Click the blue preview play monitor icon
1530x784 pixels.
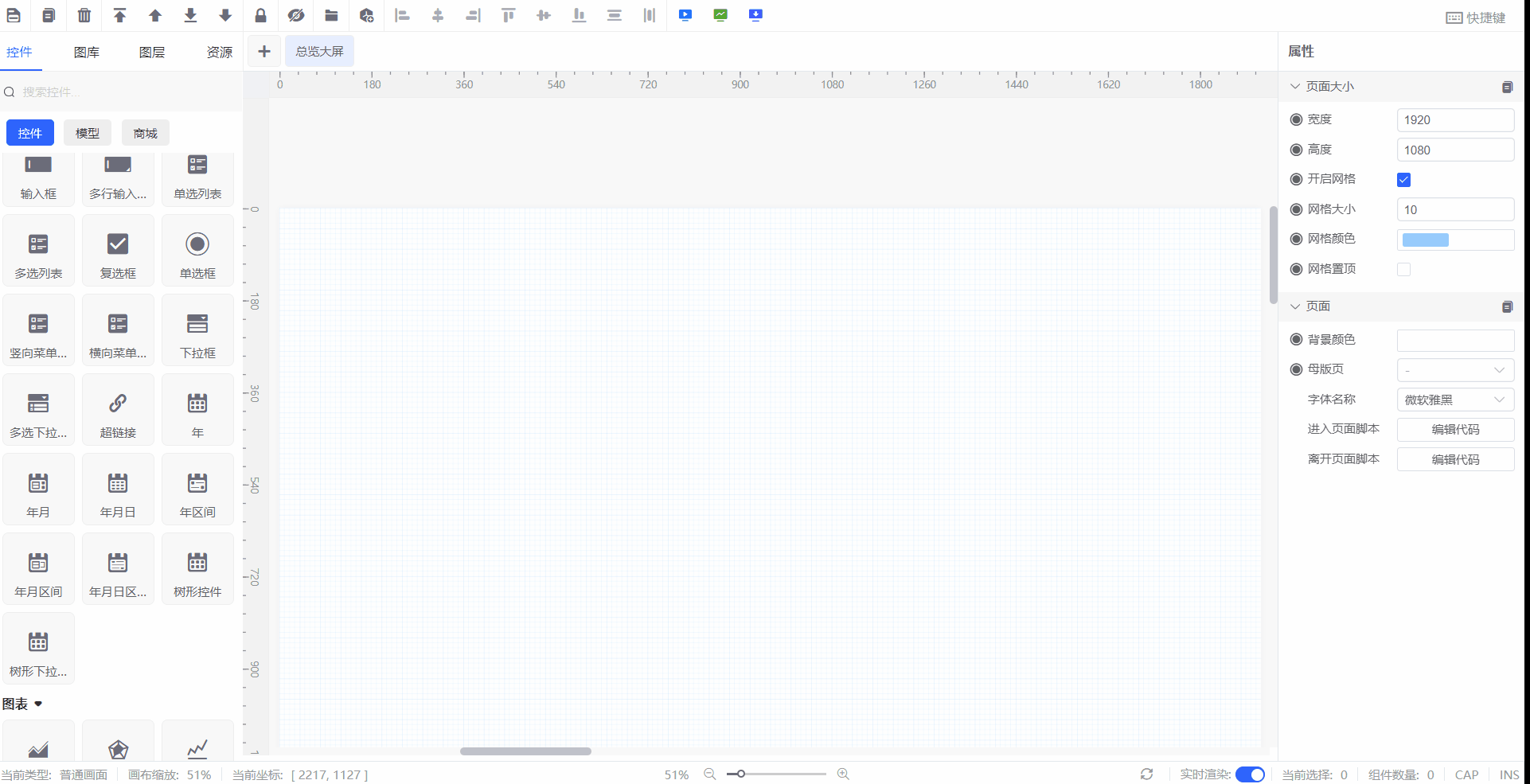[685, 15]
